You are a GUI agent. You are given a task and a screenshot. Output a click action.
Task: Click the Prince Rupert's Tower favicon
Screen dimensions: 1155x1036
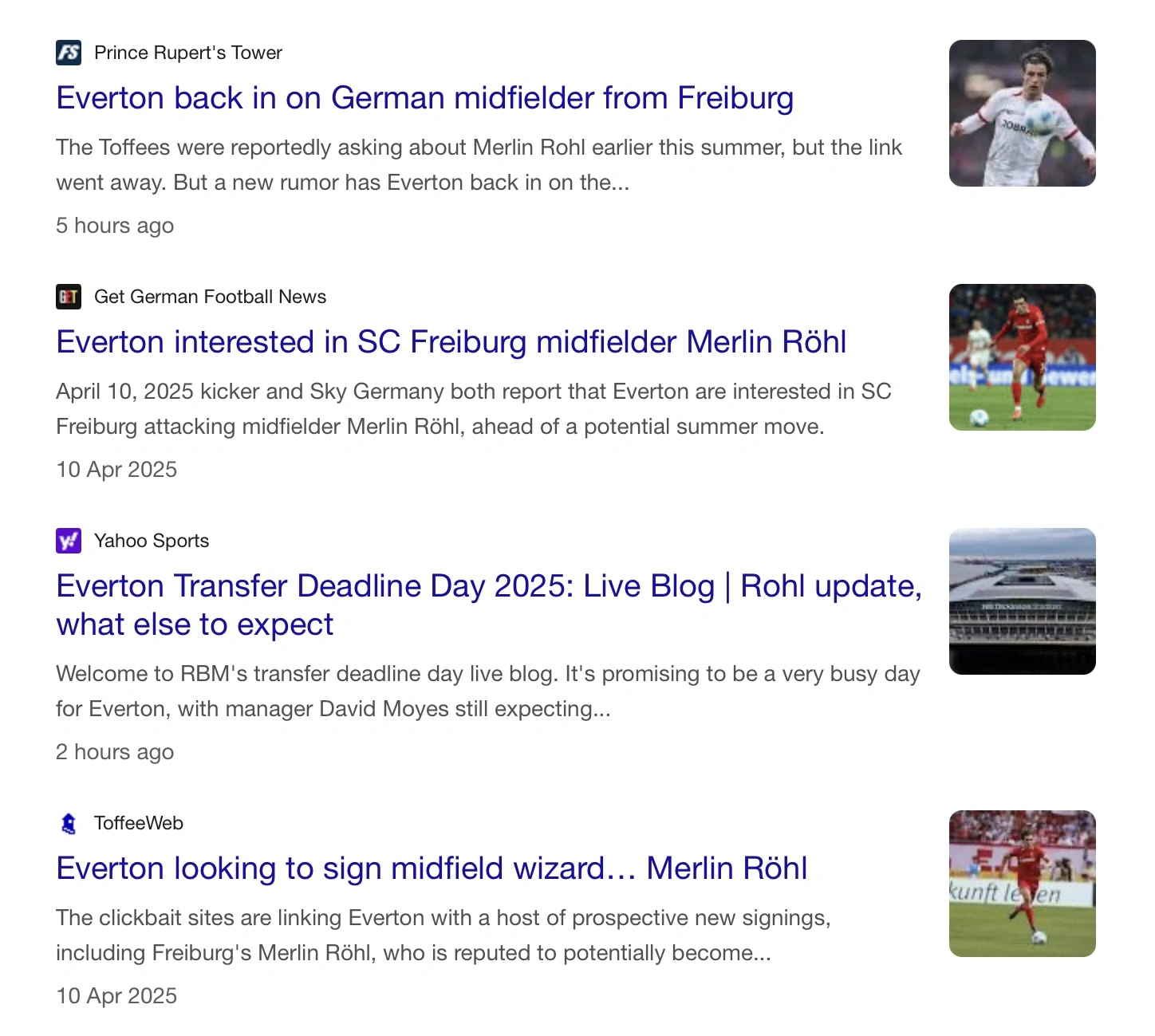click(x=69, y=53)
